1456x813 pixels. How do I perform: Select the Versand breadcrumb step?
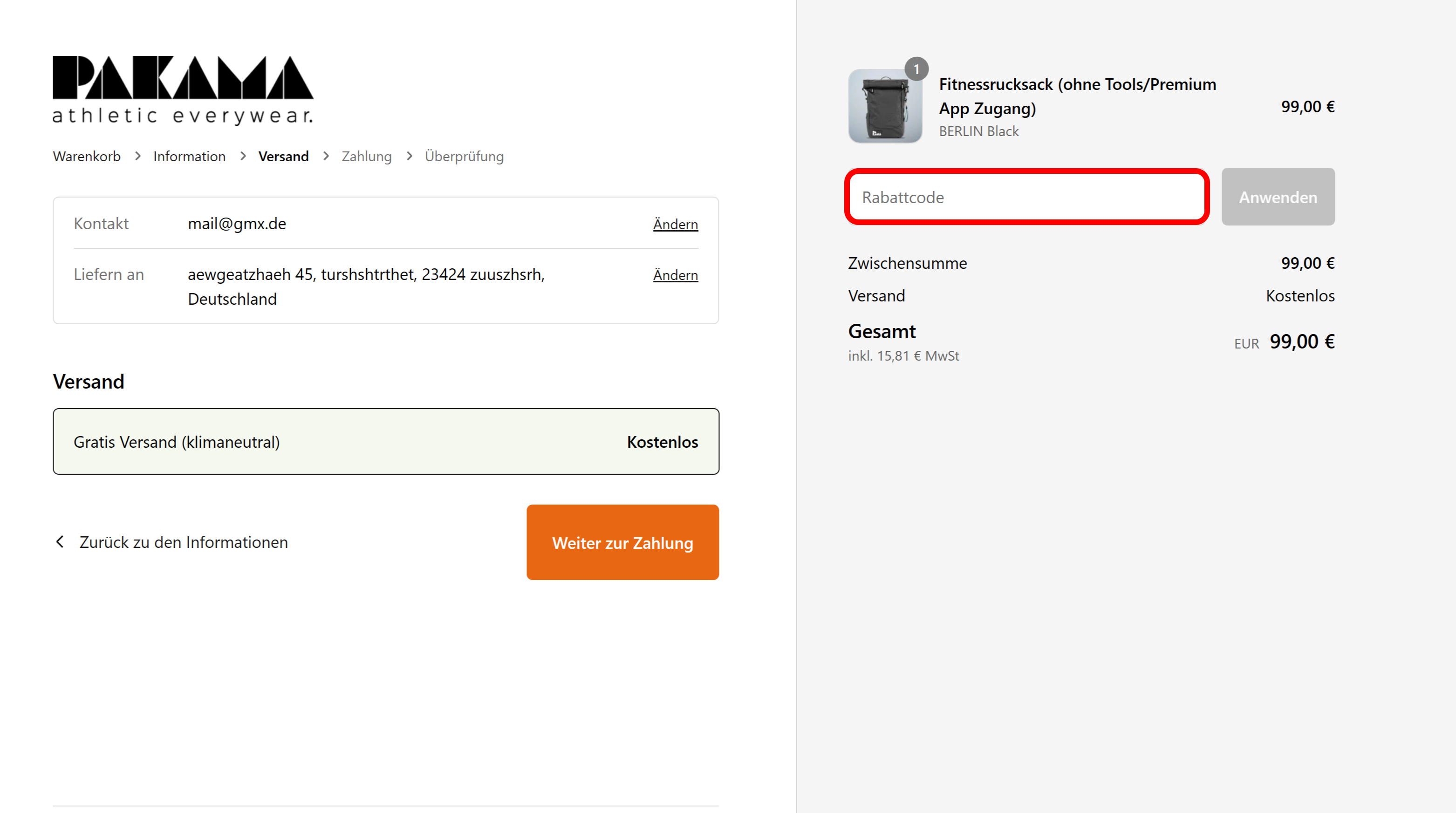coord(284,156)
